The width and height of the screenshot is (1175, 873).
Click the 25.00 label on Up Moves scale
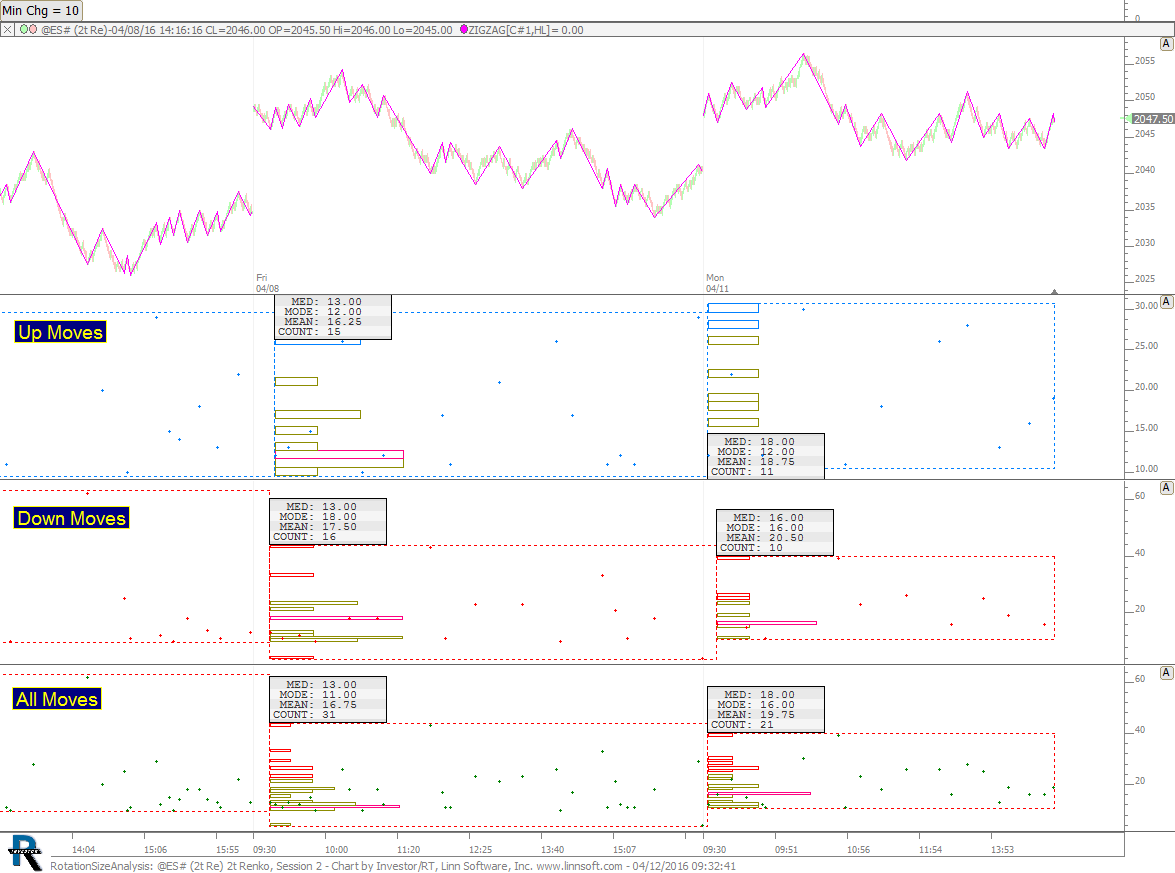click(x=1146, y=346)
